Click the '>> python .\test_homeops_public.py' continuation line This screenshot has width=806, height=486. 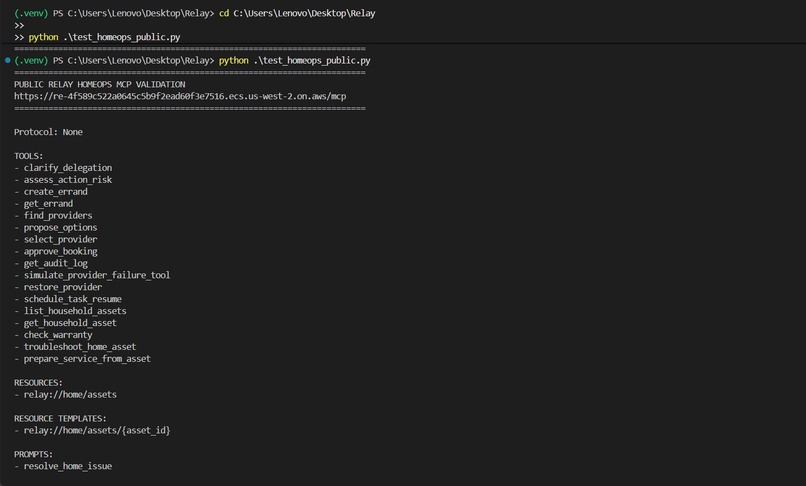(x=97, y=37)
